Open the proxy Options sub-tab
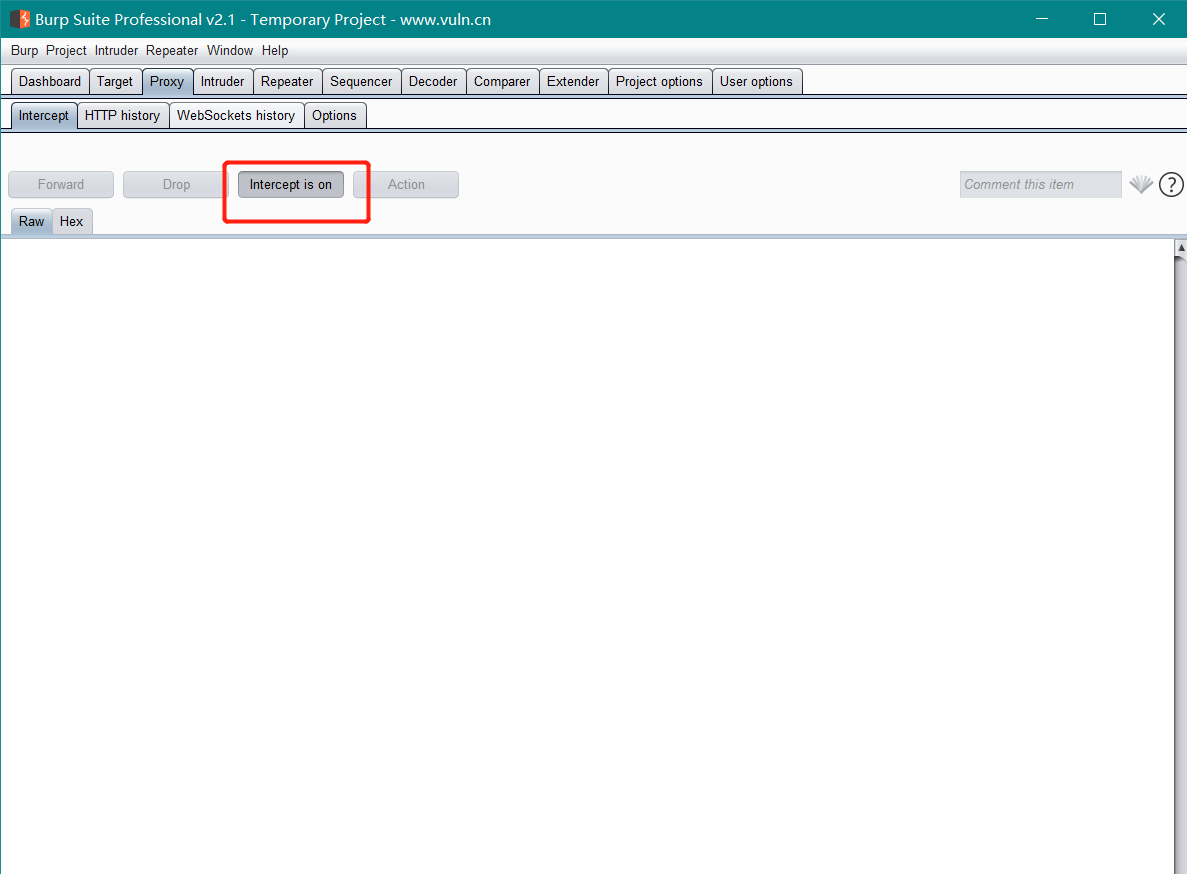This screenshot has width=1187, height=874. pos(335,116)
